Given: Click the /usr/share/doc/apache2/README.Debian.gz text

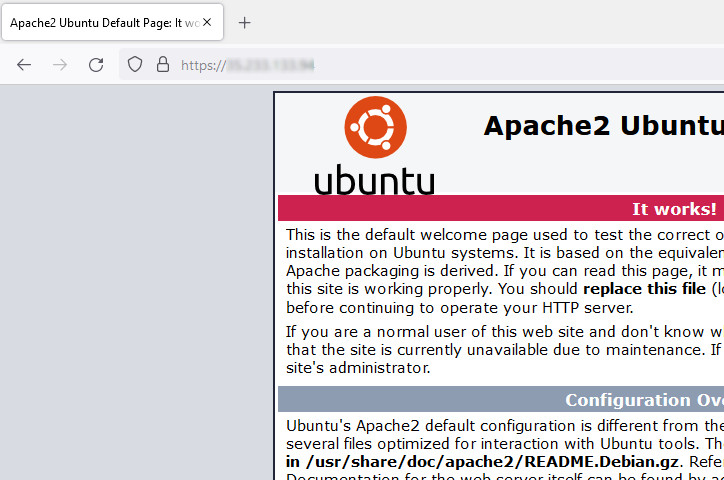Looking at the screenshot, I should coord(492,462).
